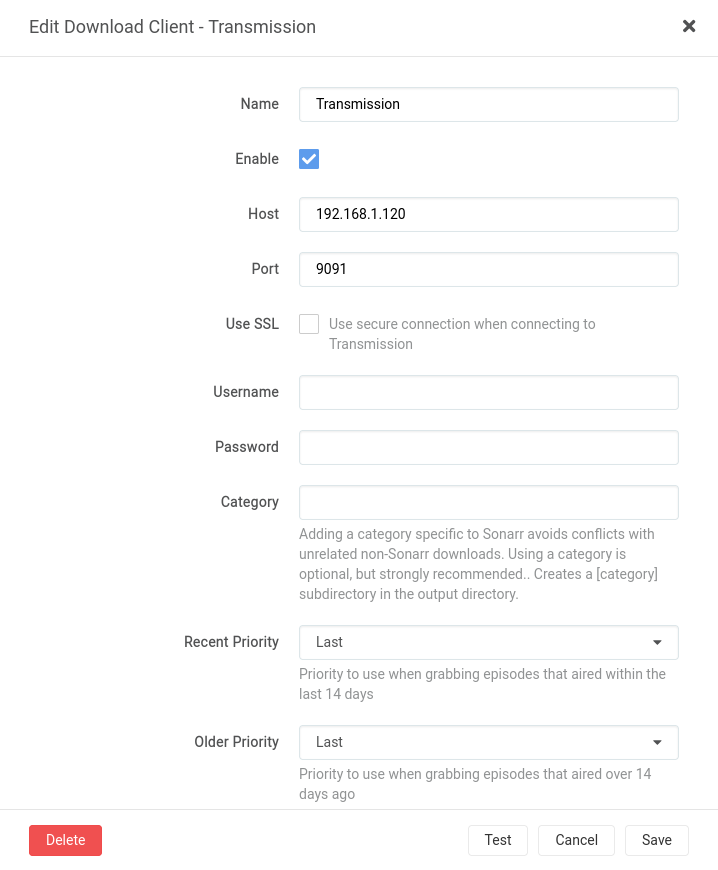Cancel editing the download client
718x870 pixels.
577,840
